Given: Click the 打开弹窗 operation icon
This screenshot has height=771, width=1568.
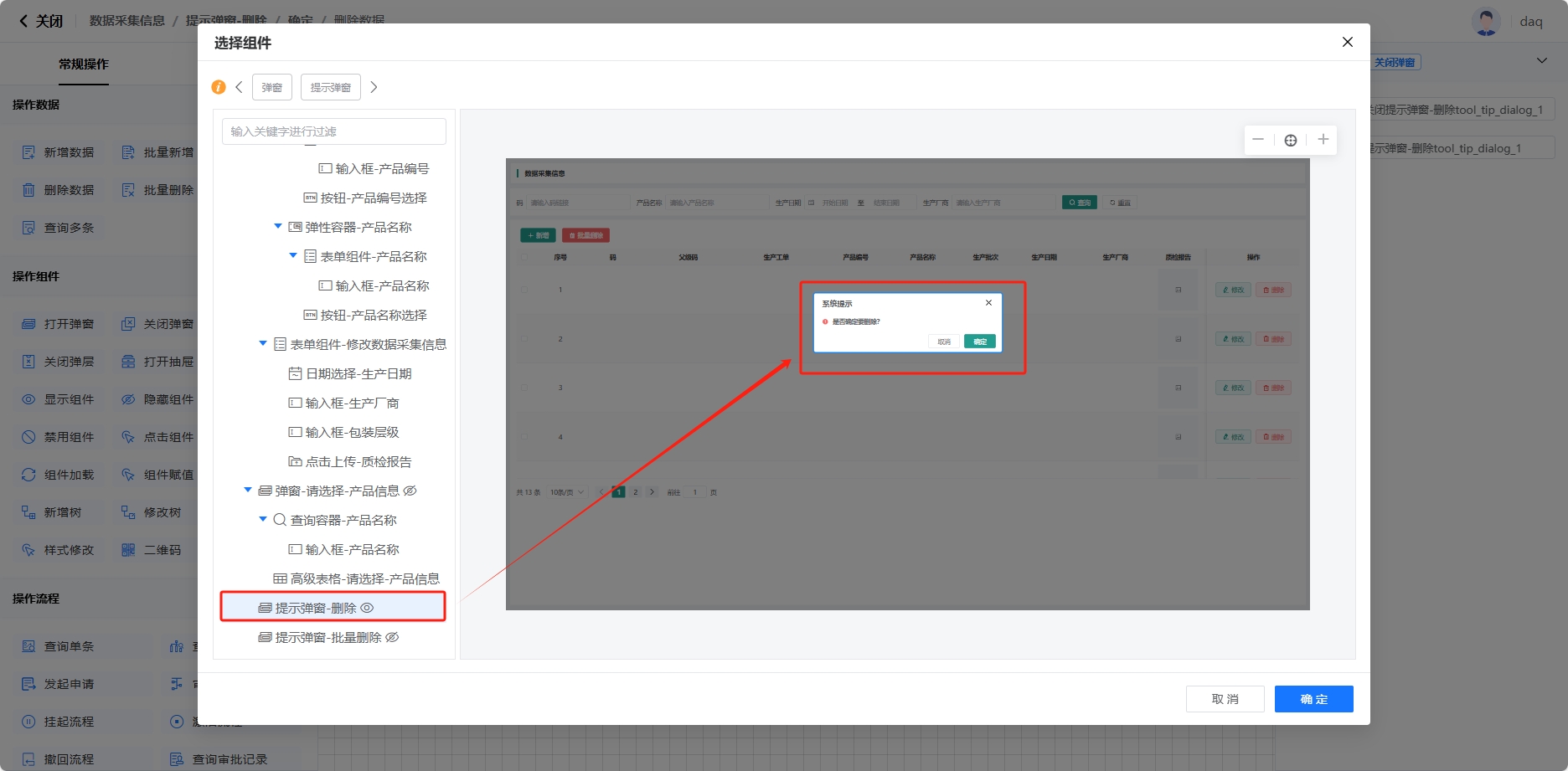Looking at the screenshot, I should point(28,324).
